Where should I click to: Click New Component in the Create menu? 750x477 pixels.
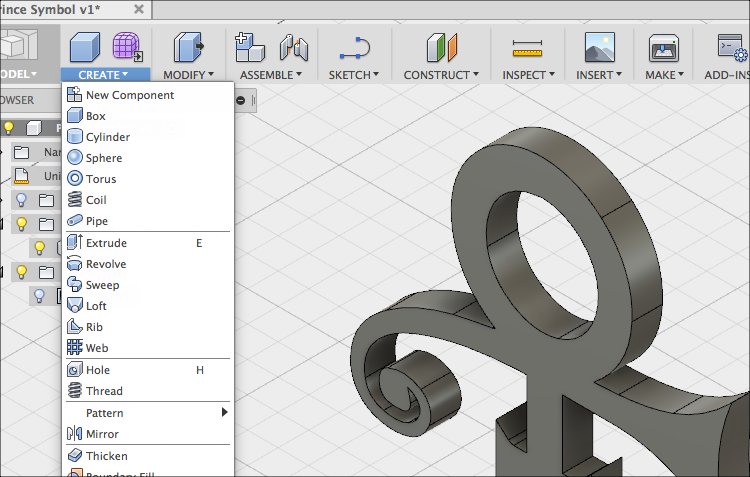[129, 95]
